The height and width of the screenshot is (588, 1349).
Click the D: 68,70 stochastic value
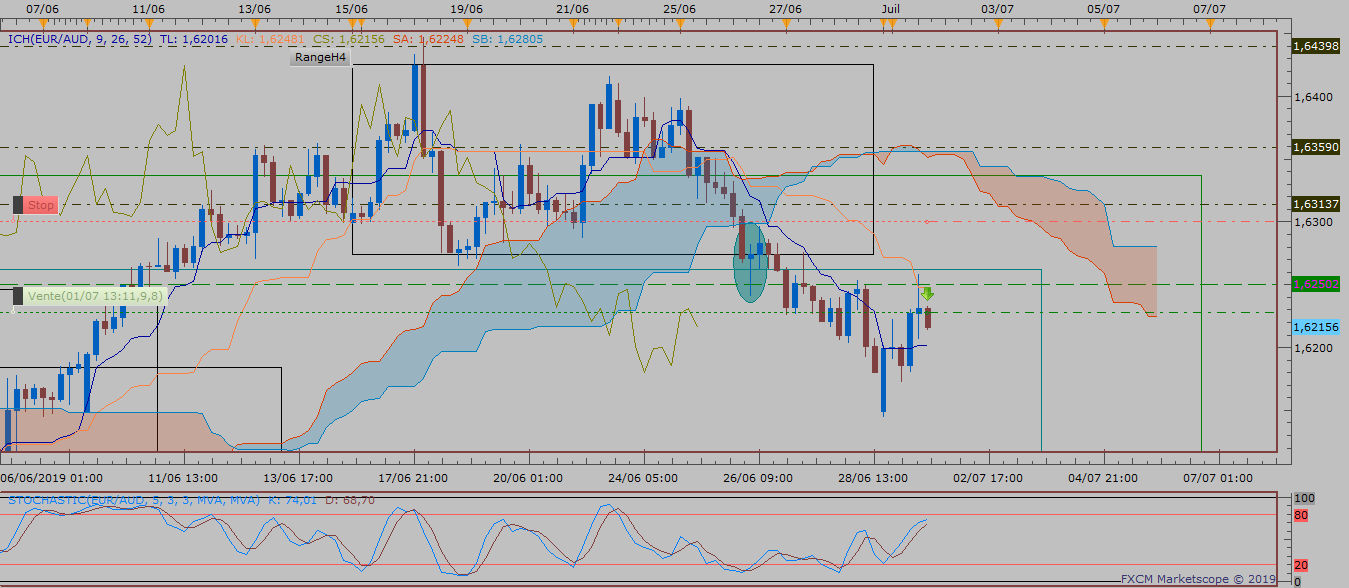click(x=350, y=499)
